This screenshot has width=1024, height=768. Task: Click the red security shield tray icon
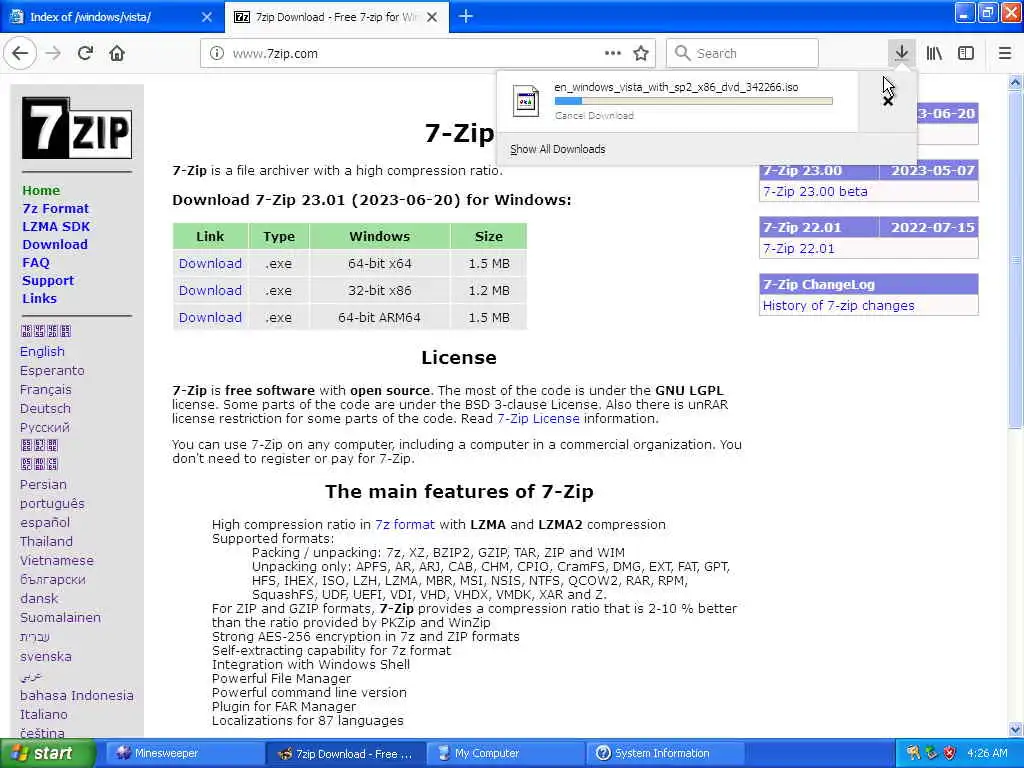[x=950, y=753]
